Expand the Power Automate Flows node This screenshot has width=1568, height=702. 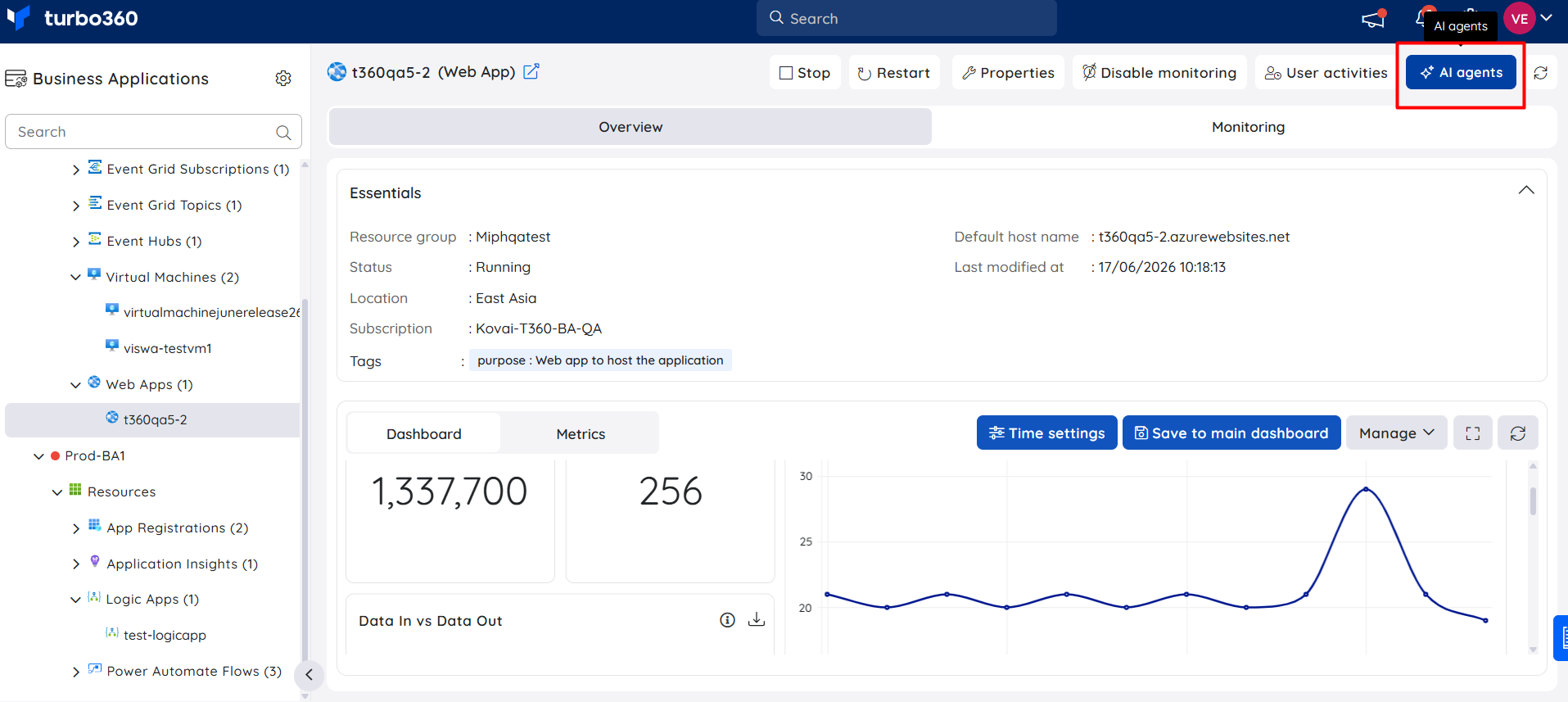[x=76, y=672]
